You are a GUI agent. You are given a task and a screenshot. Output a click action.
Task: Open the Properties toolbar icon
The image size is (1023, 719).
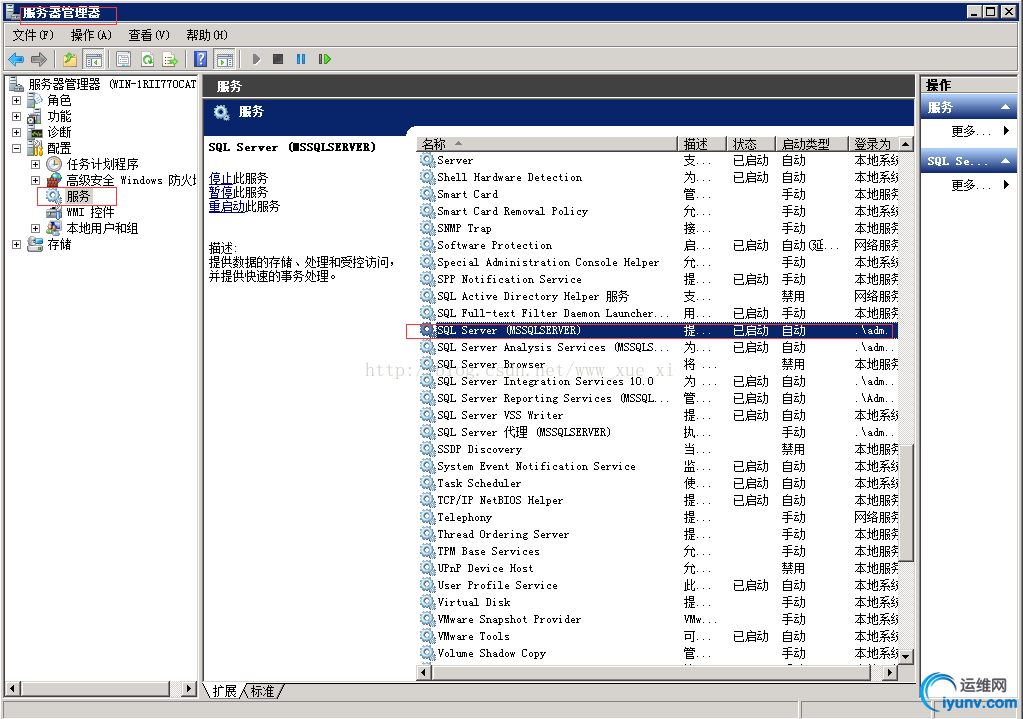(x=123, y=59)
